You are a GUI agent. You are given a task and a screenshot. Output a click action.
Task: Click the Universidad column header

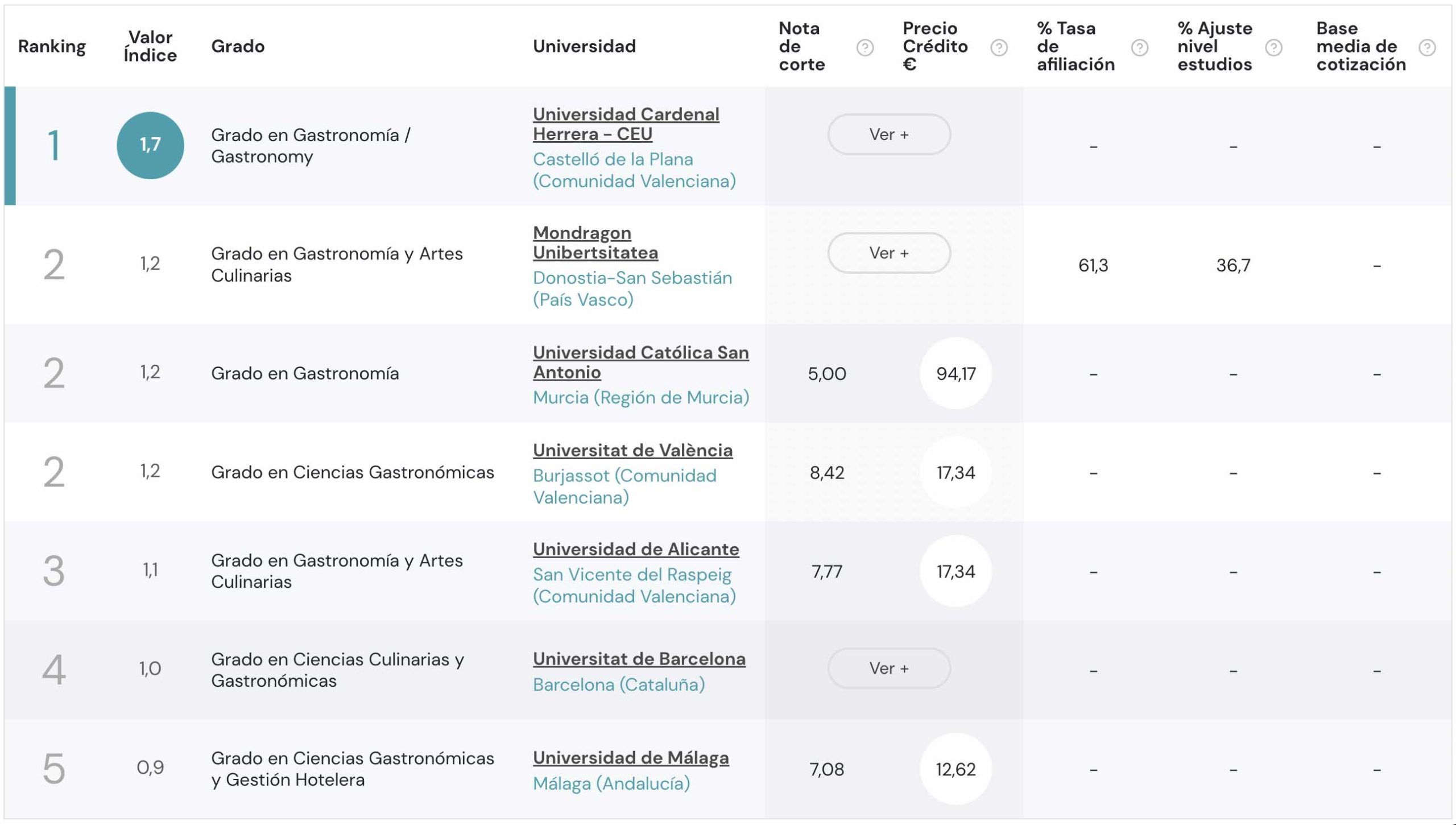pos(584,46)
